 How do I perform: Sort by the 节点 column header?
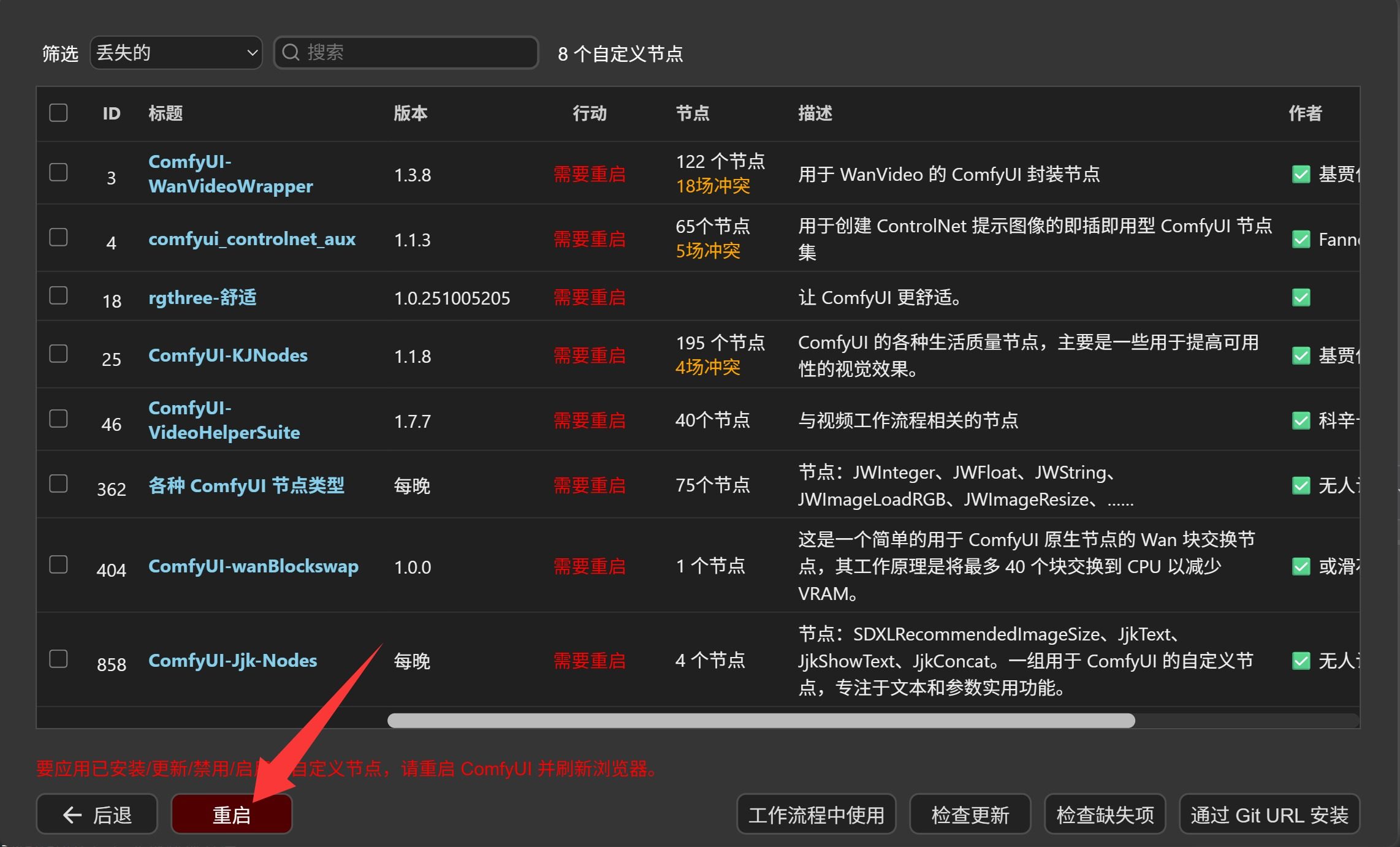pos(692,113)
